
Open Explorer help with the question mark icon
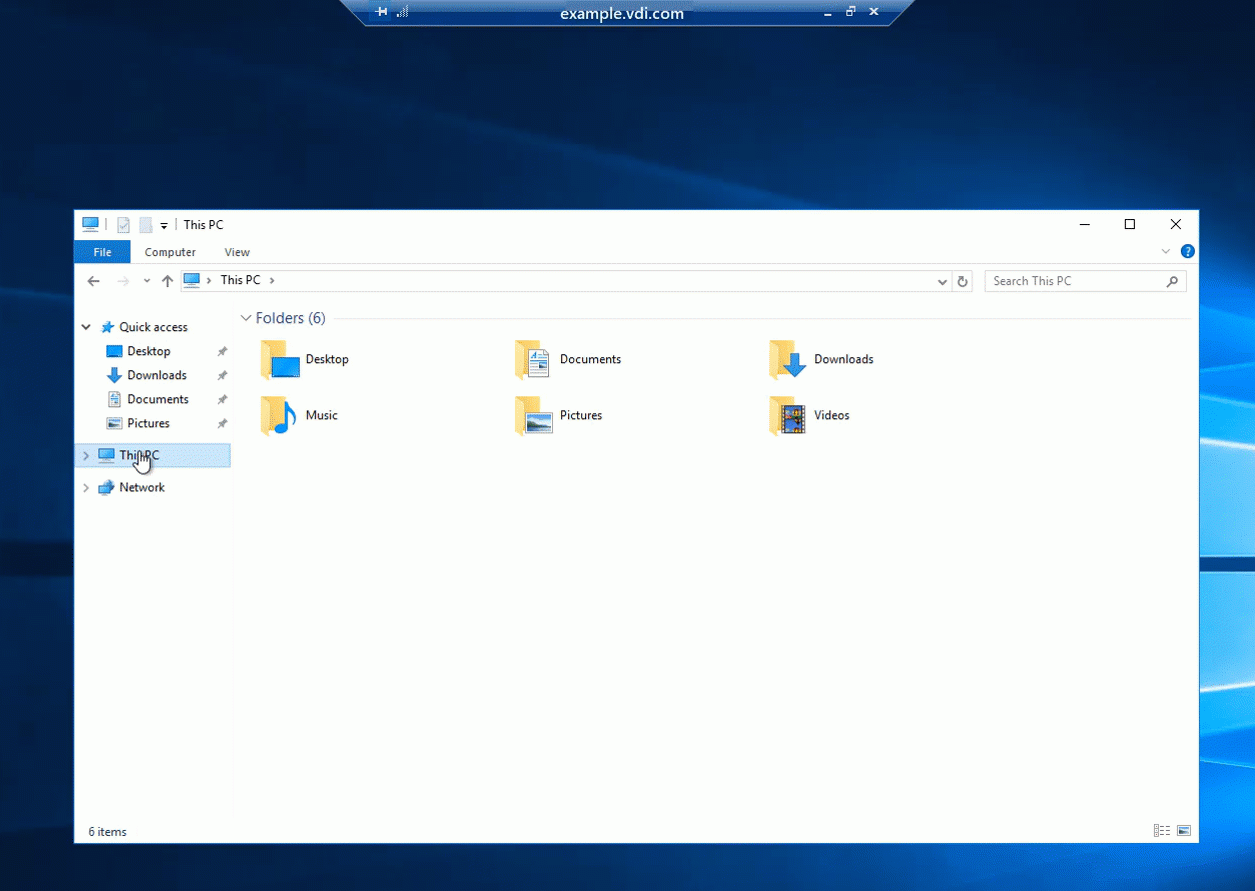[x=1187, y=252]
